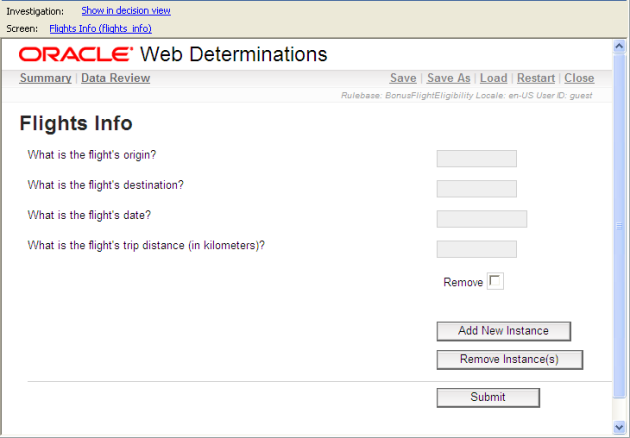
Task: Click the "What is the flight's date?" label
Action: click(89, 215)
